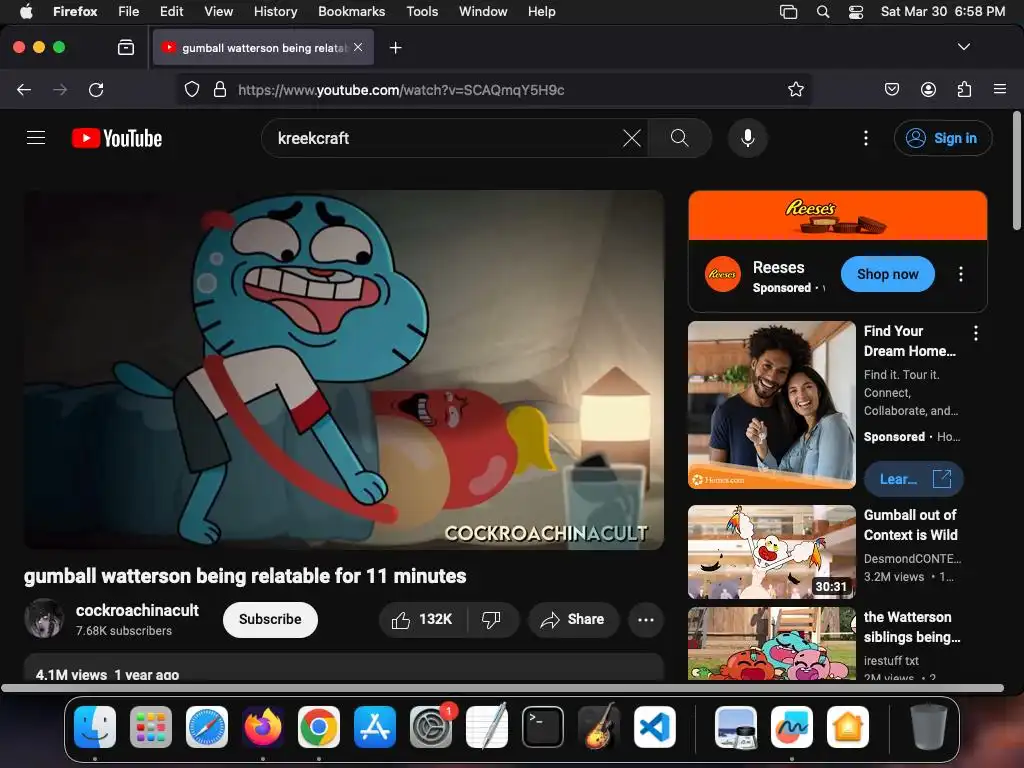This screenshot has width=1024, height=768.
Task: Click the Reeses banner ad image
Action: (x=838, y=216)
